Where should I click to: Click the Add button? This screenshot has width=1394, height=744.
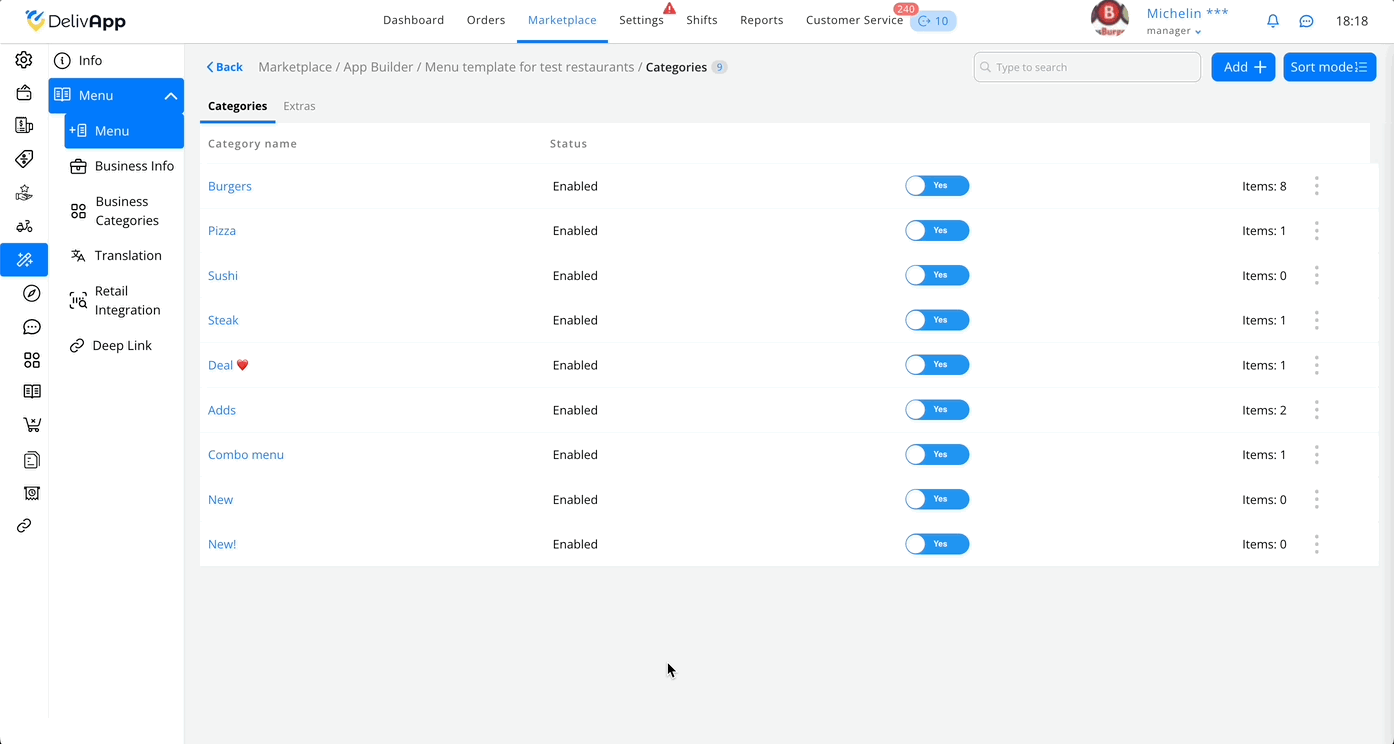point(1243,67)
